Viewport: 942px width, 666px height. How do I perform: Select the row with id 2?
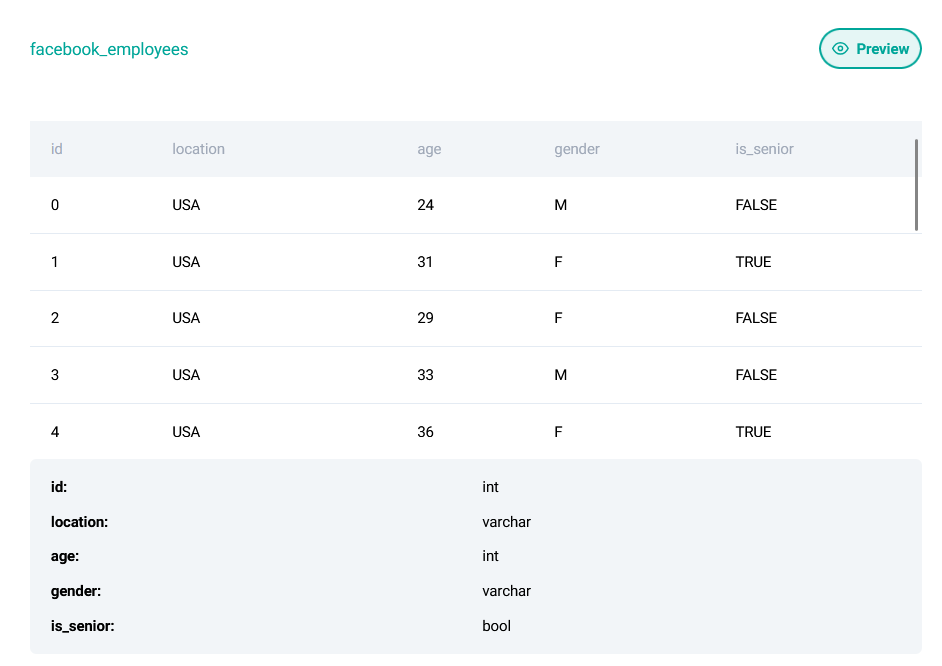400,318
